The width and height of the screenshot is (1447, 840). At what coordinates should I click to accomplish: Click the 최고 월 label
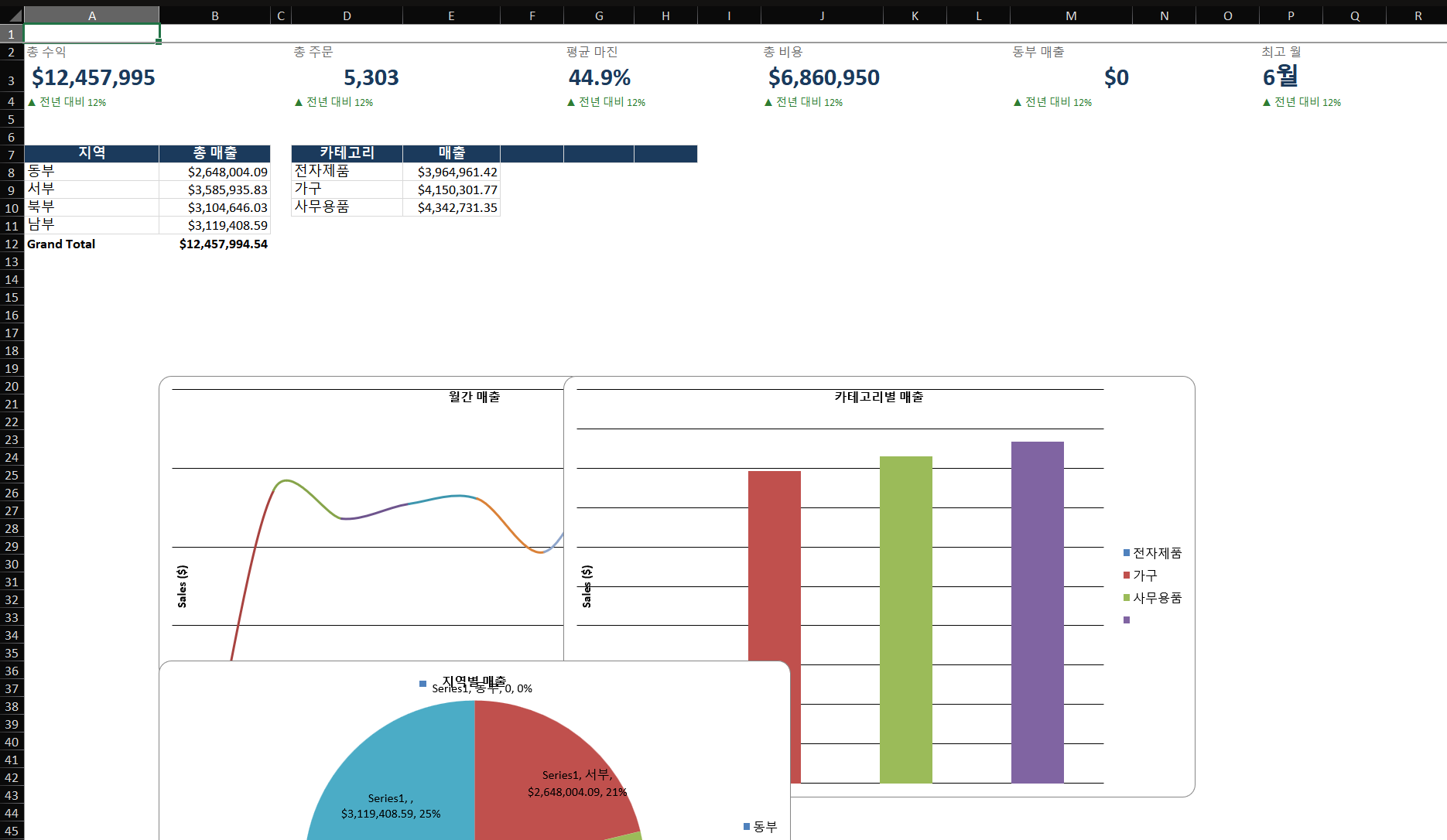pyautogui.click(x=1281, y=52)
